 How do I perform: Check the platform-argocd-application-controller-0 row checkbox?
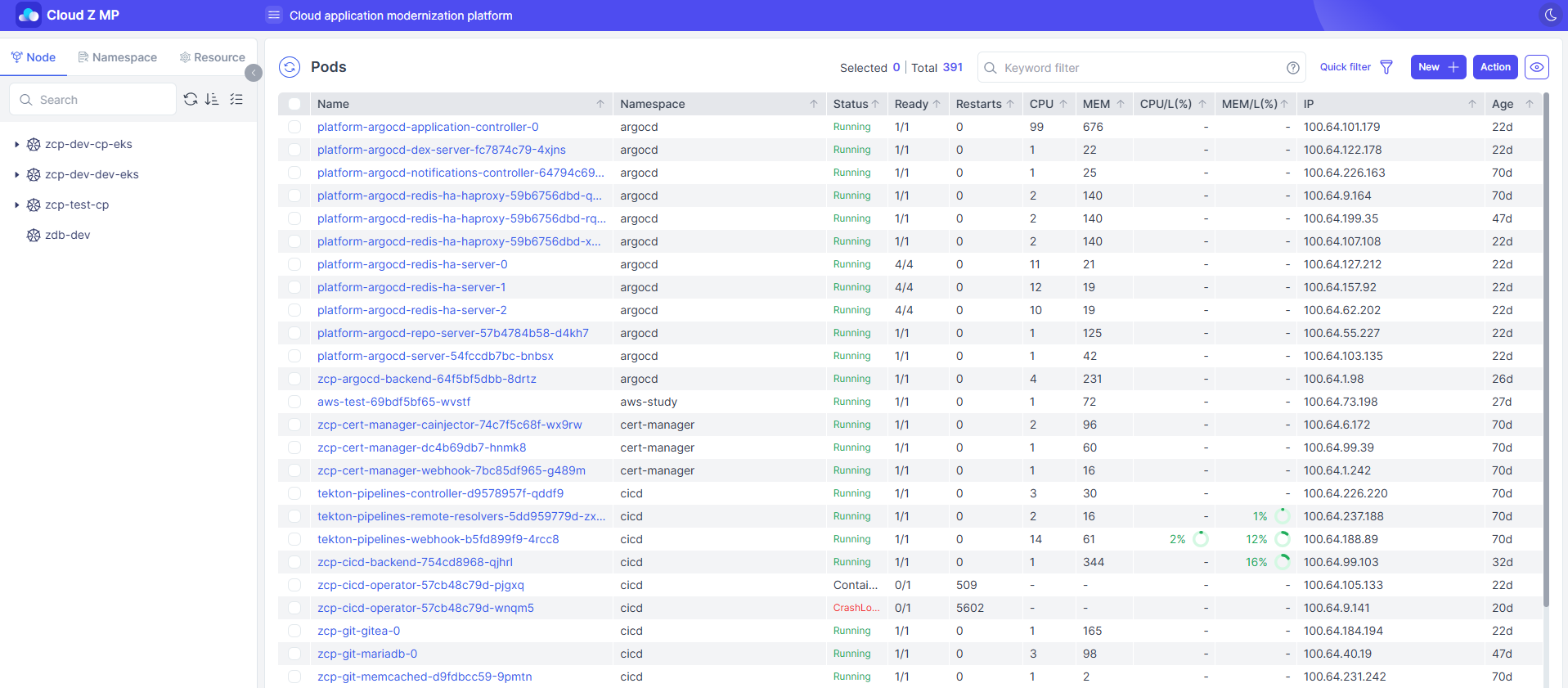coord(294,127)
